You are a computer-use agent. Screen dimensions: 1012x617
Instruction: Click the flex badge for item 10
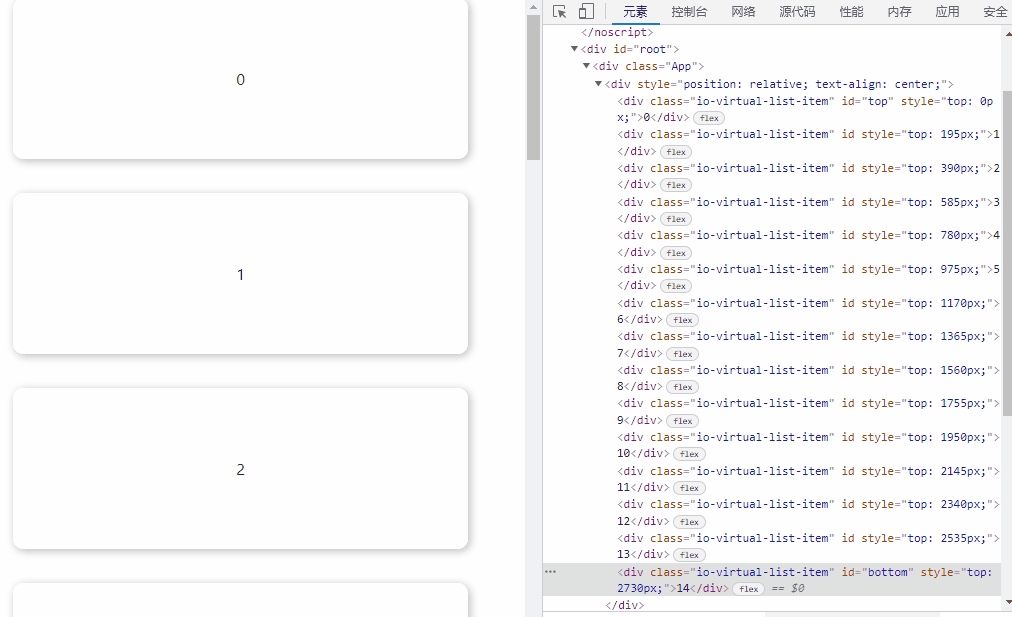pyautogui.click(x=689, y=454)
